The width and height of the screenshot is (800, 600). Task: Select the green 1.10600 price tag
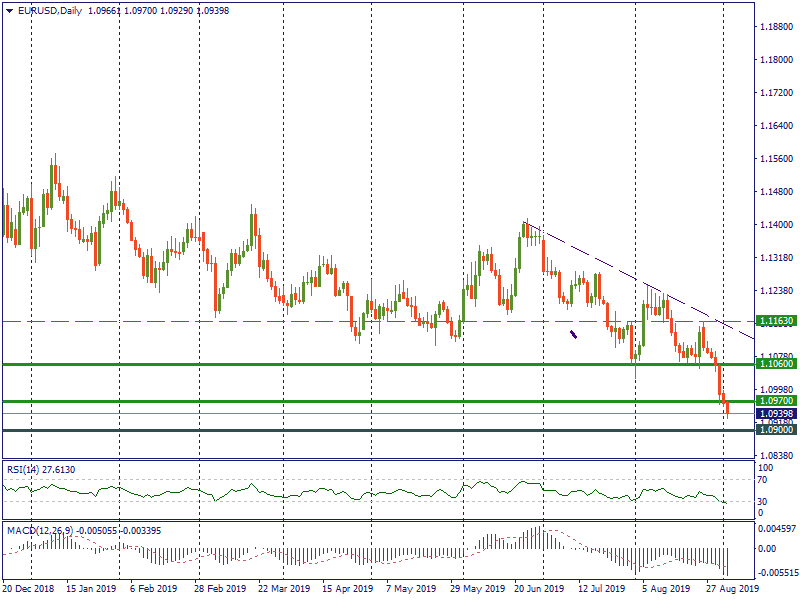point(776,364)
